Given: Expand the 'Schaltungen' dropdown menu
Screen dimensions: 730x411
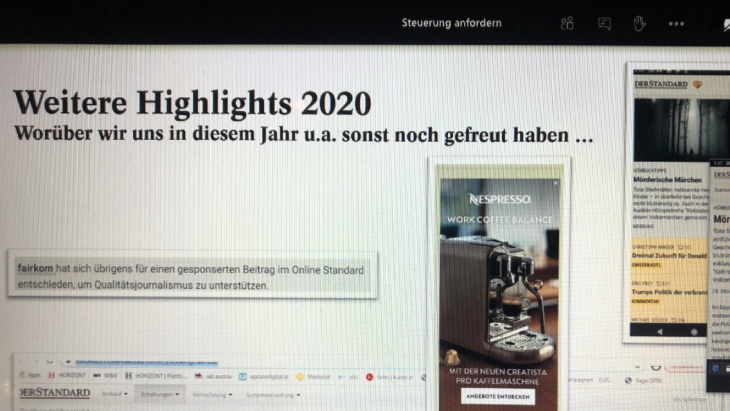Looking at the screenshot, I should (162, 394).
